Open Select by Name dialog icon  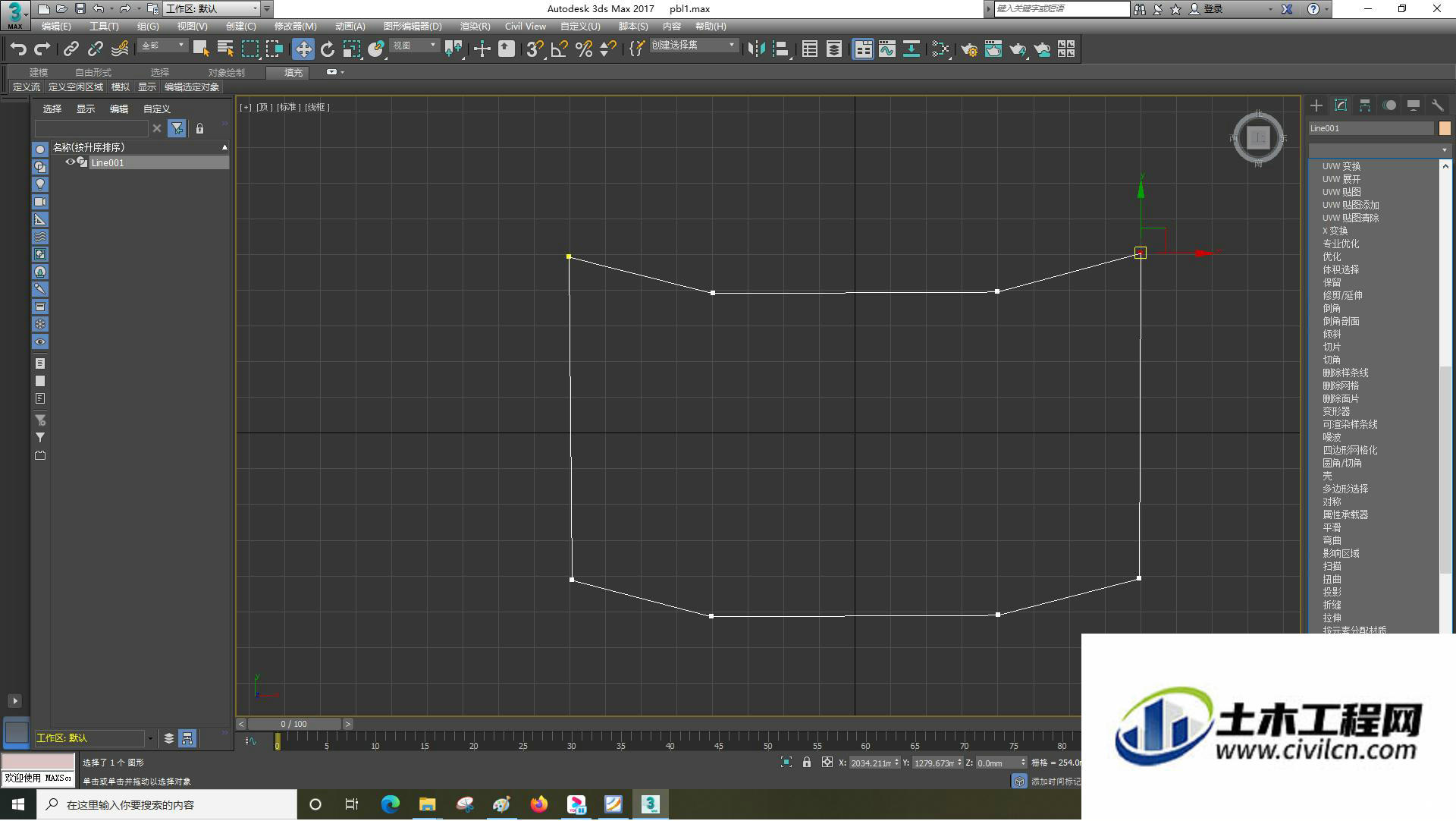point(225,49)
